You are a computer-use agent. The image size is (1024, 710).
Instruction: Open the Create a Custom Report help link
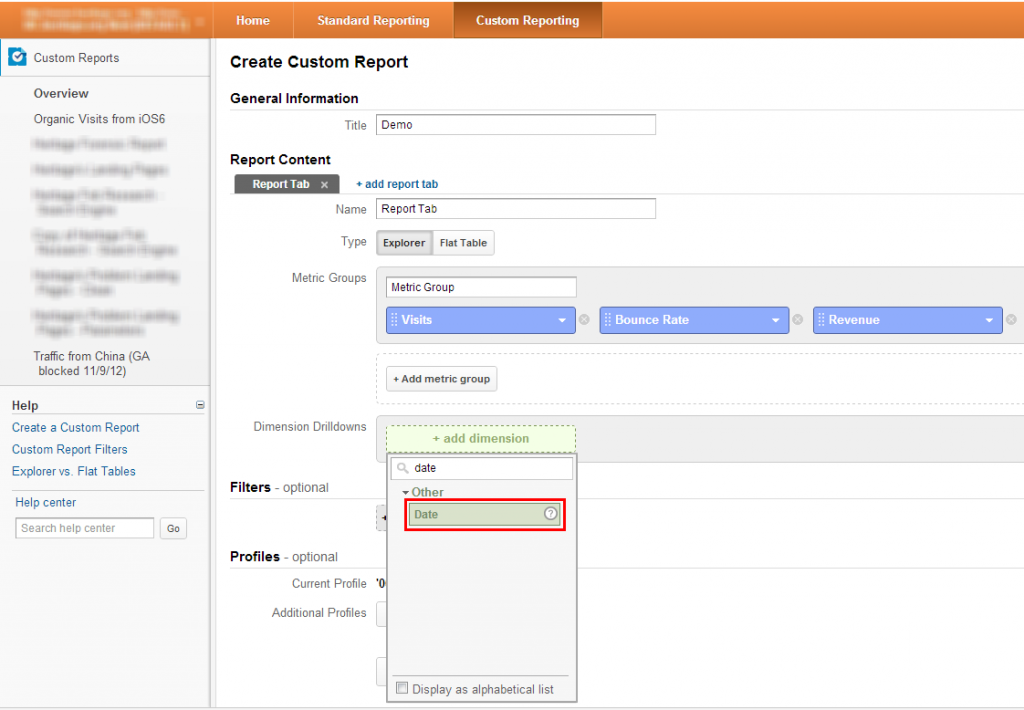pyautogui.click(x=75, y=427)
